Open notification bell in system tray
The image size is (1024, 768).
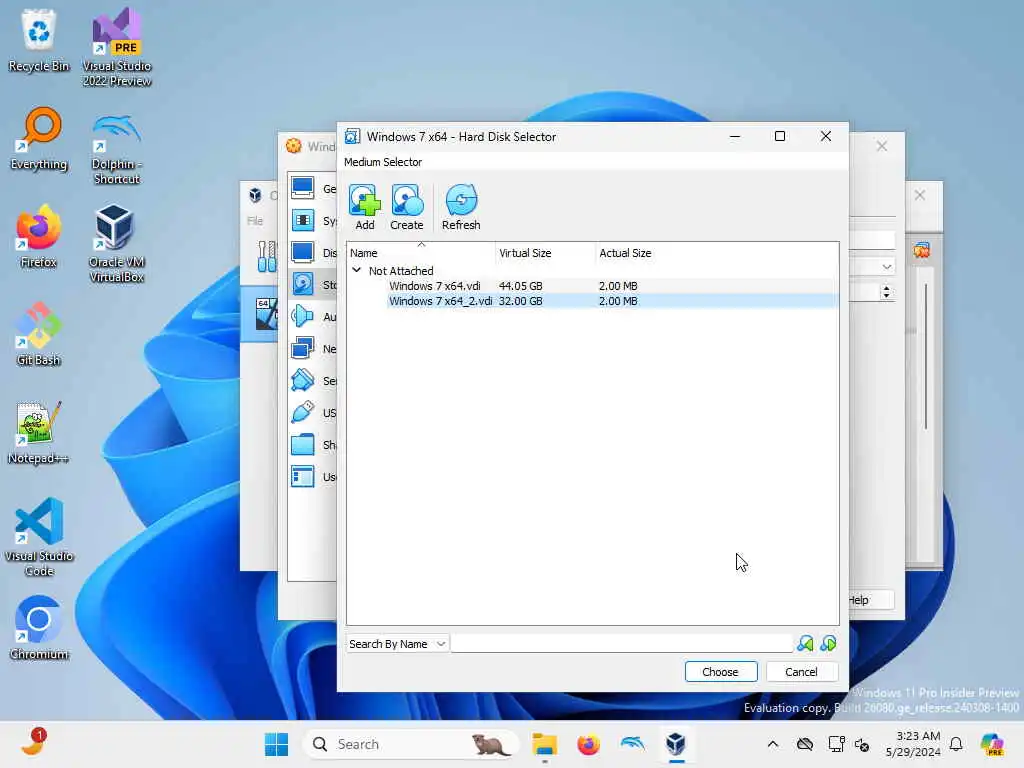[x=956, y=744]
